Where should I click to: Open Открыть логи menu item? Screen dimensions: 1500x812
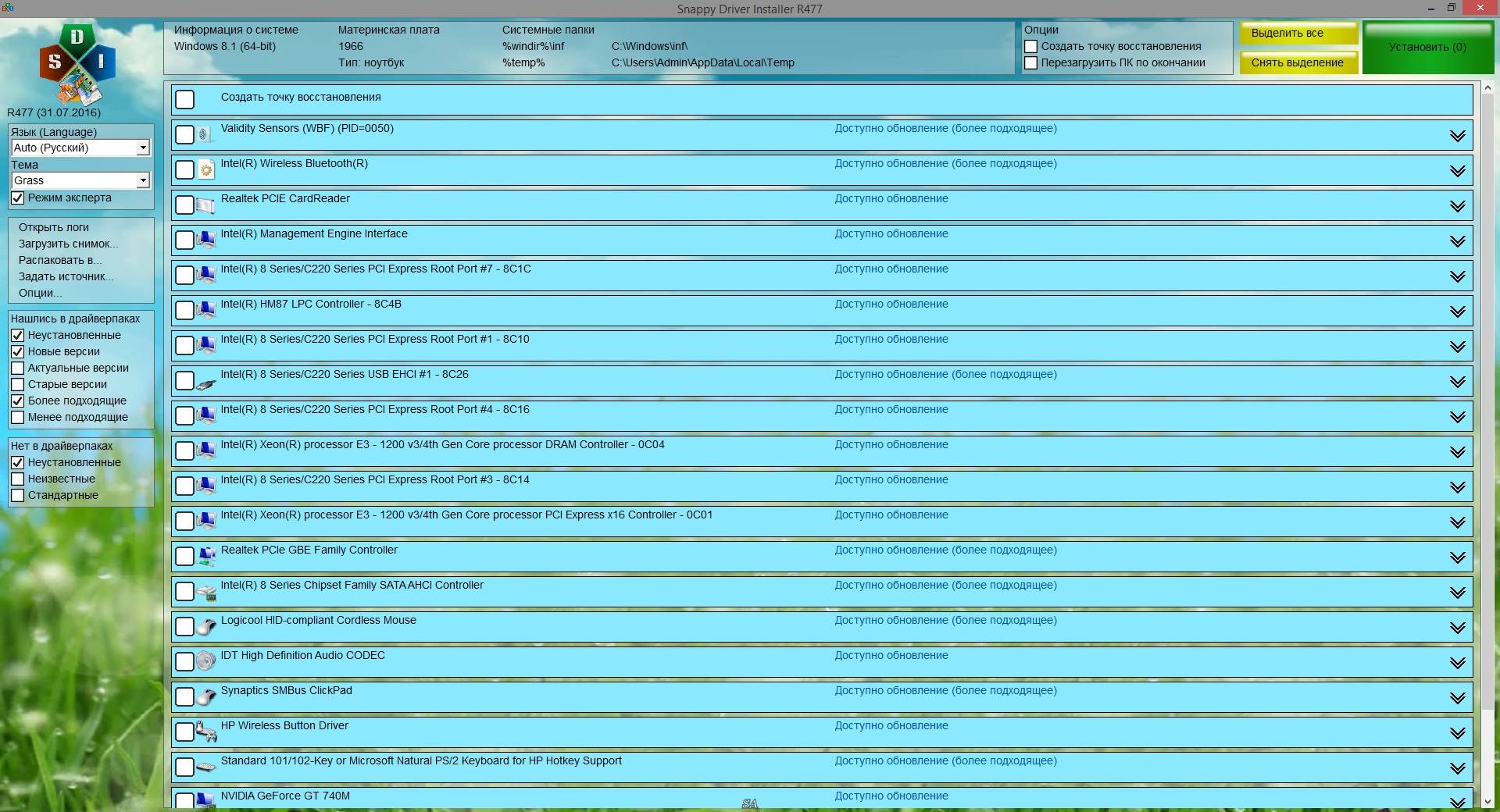click(x=54, y=227)
